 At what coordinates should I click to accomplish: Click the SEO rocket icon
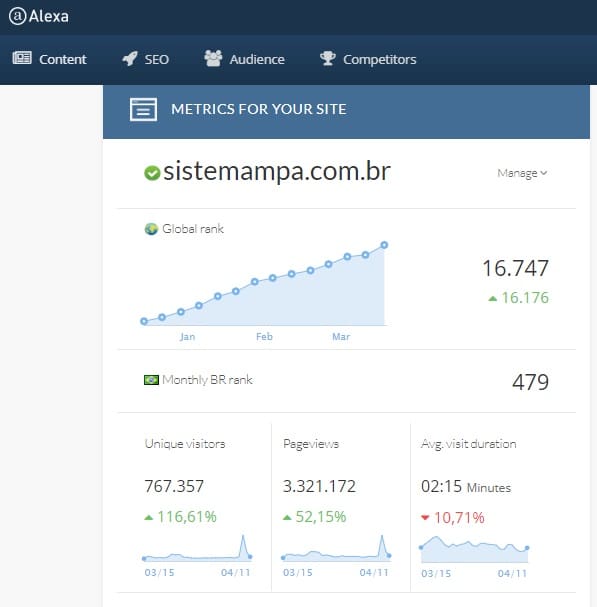tap(130, 58)
